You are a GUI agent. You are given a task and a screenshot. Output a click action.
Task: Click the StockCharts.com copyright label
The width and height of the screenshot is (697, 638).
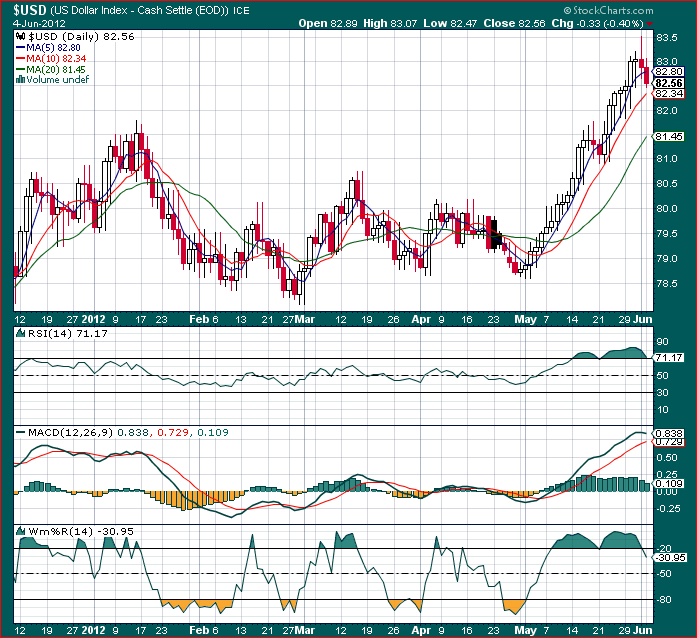608,10
